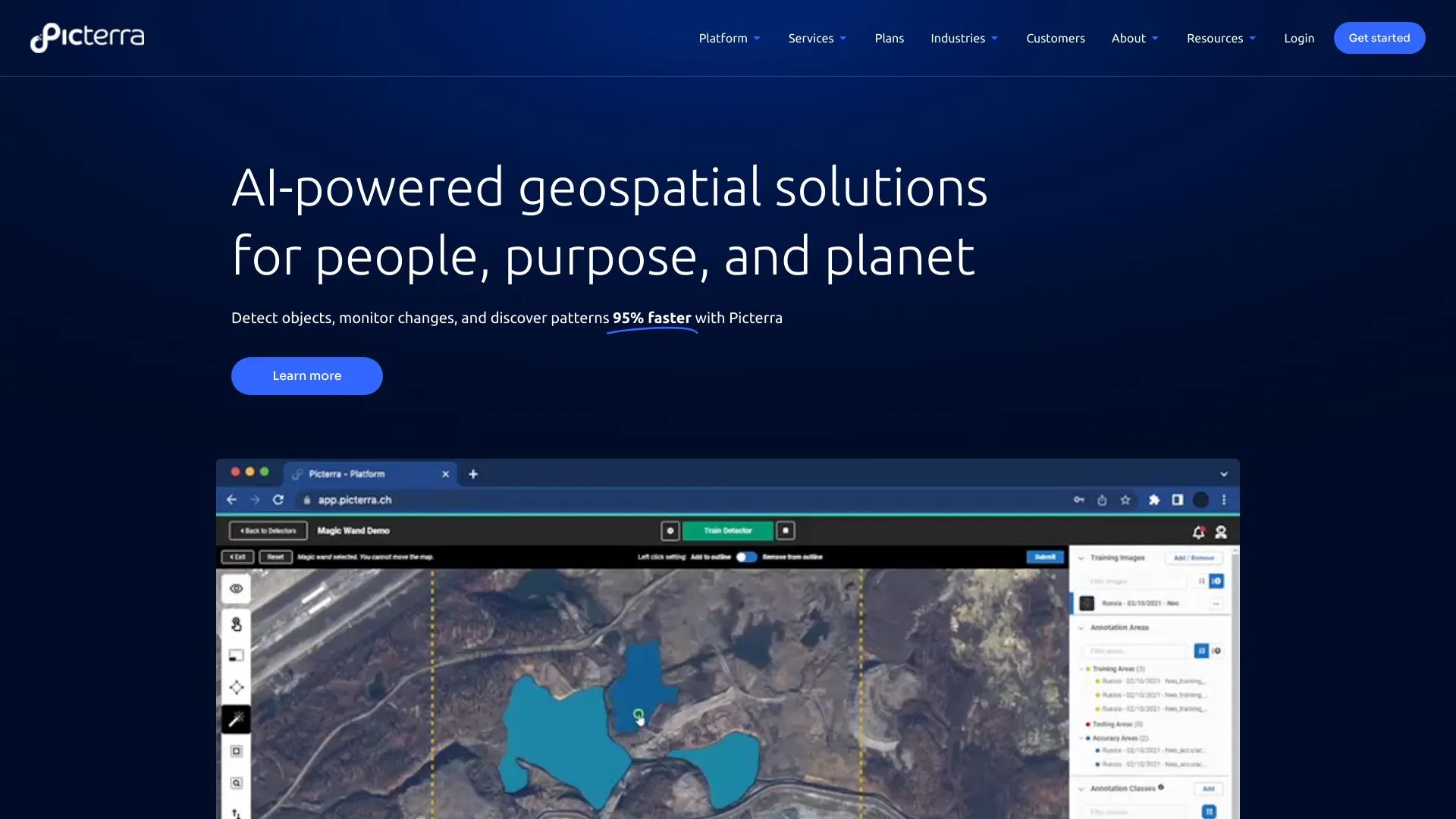
Task: Collapse the Training Images section
Action: (x=1081, y=558)
